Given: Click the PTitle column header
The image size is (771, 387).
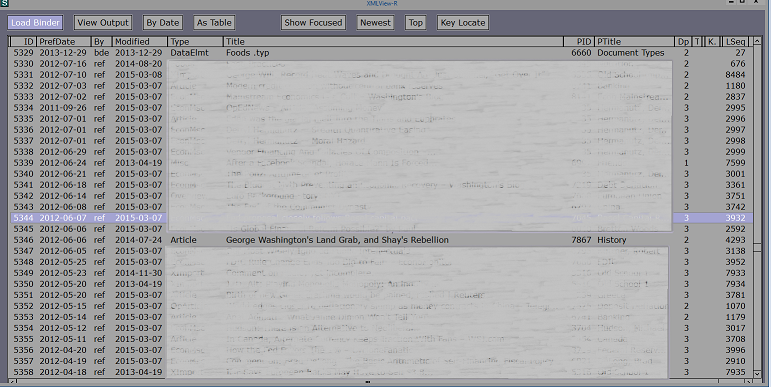Looking at the screenshot, I should (635, 42).
